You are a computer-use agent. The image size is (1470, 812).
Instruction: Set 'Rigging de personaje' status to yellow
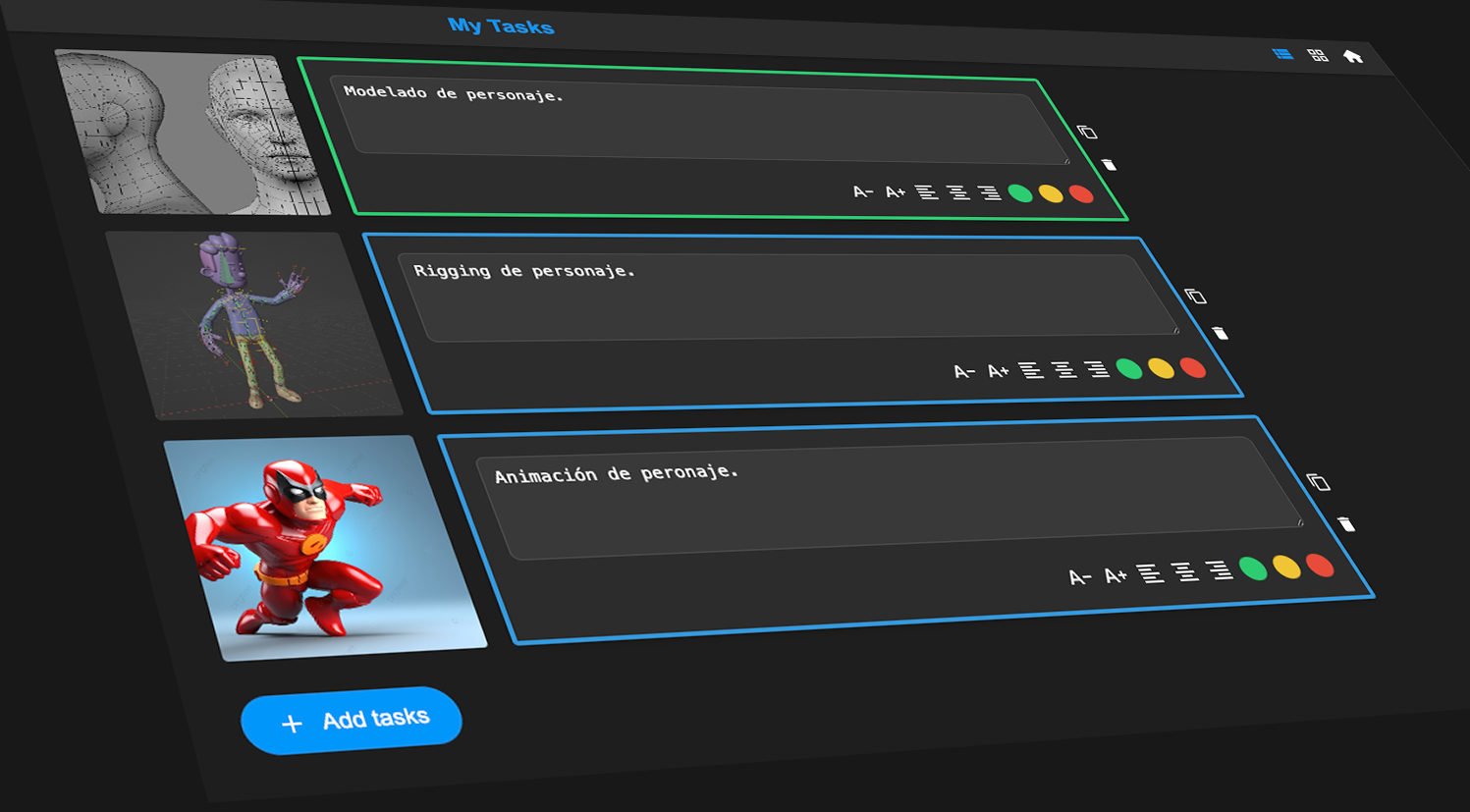pos(1161,368)
